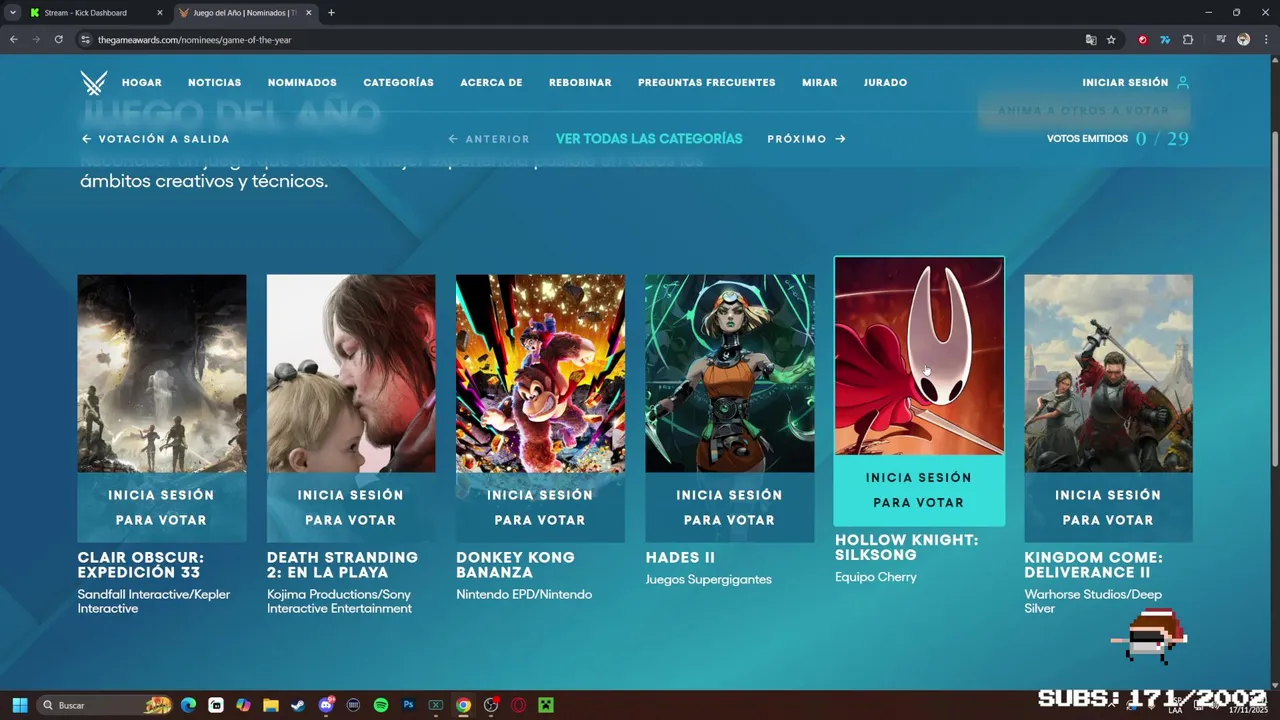This screenshot has width=1280, height=720.
Task: Open File Explorer from the taskbar
Action: coord(271,705)
